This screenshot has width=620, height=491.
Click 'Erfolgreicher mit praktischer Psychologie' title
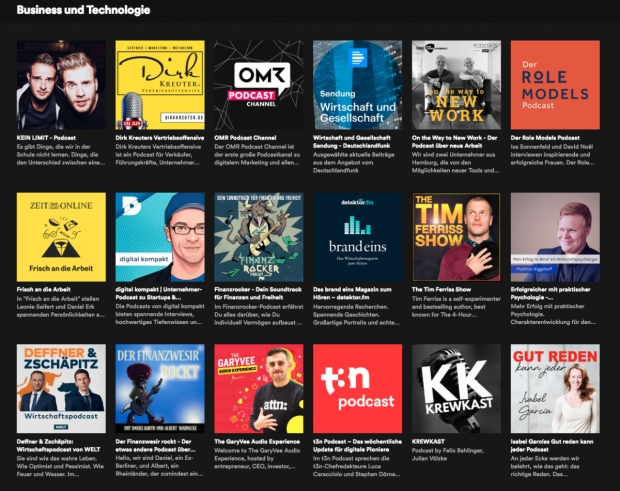tap(550, 293)
